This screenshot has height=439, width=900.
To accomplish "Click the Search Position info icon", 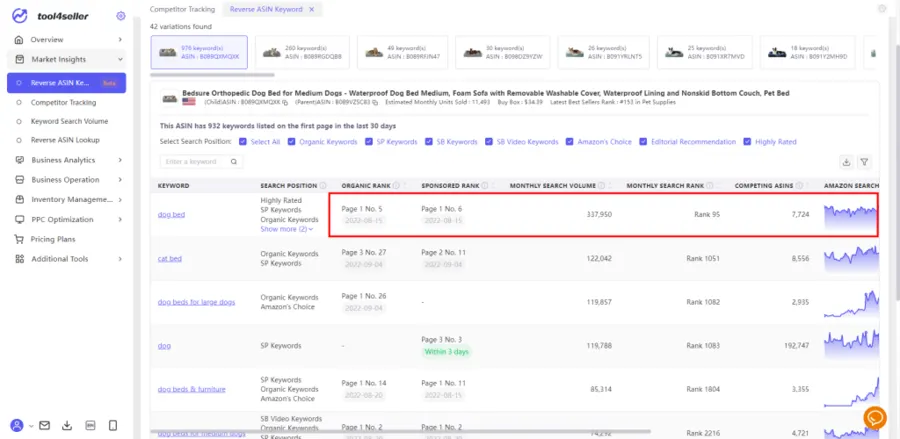I will click(323, 186).
